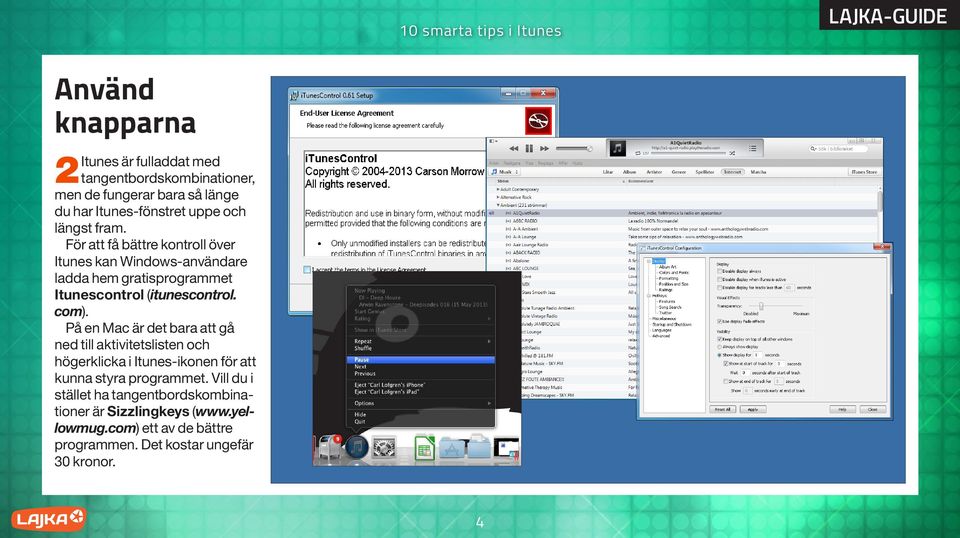Click the previous track button in iTunes

click(x=514, y=148)
